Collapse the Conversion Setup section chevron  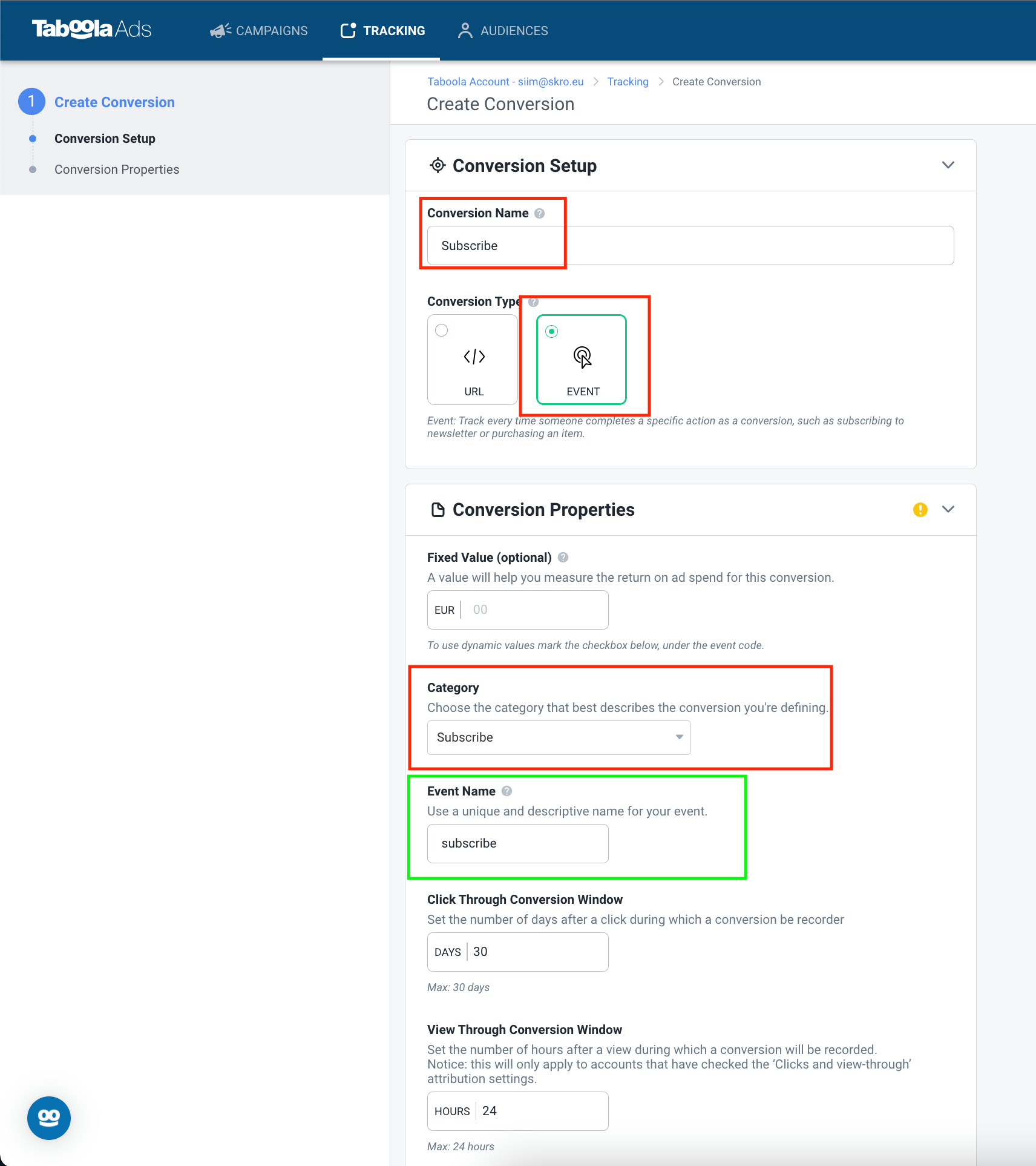click(948, 165)
